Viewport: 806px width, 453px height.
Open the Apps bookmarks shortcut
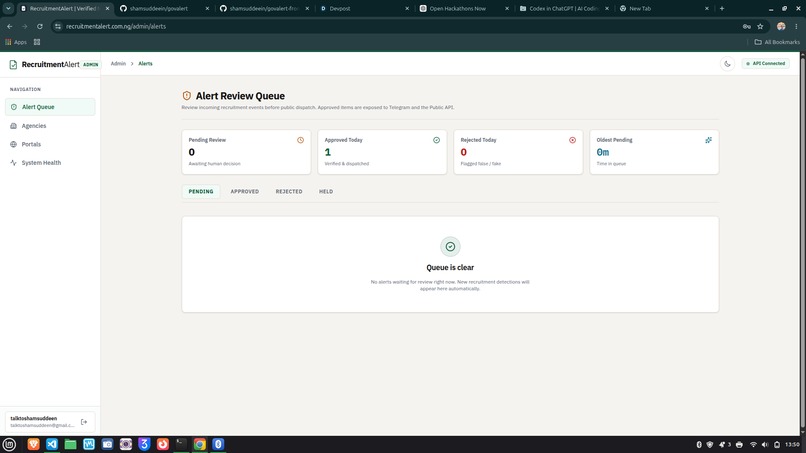tap(16, 42)
